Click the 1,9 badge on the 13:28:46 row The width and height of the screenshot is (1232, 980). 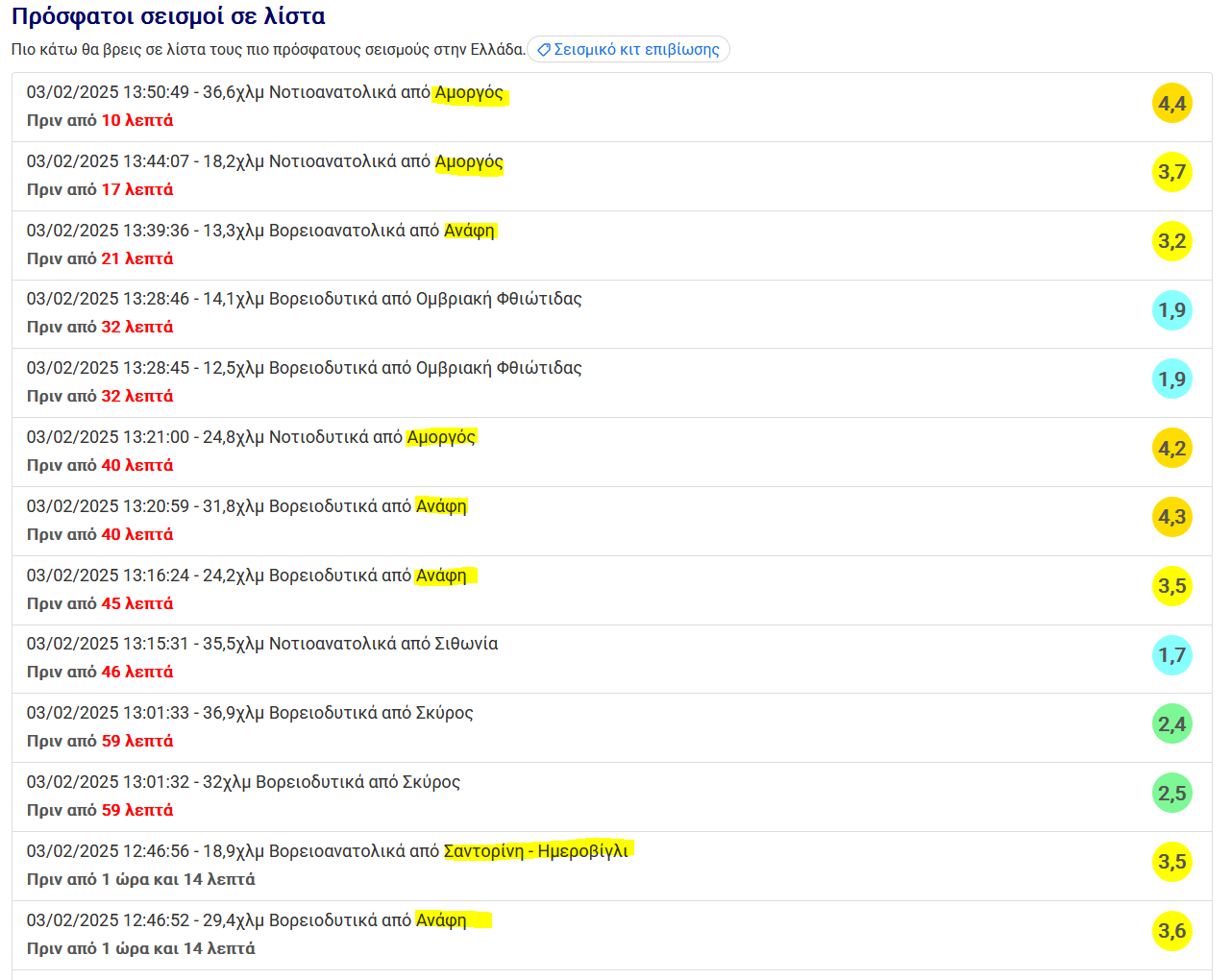(x=1172, y=310)
